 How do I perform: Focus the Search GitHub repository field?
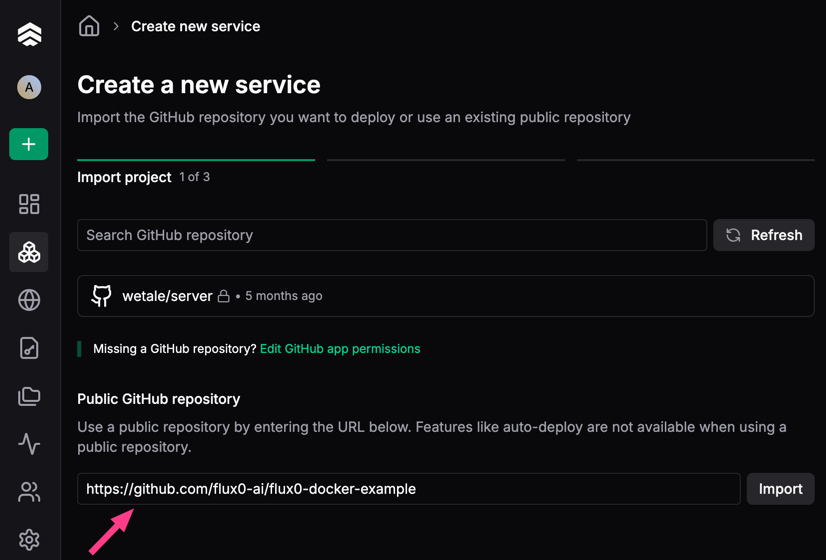(392, 235)
